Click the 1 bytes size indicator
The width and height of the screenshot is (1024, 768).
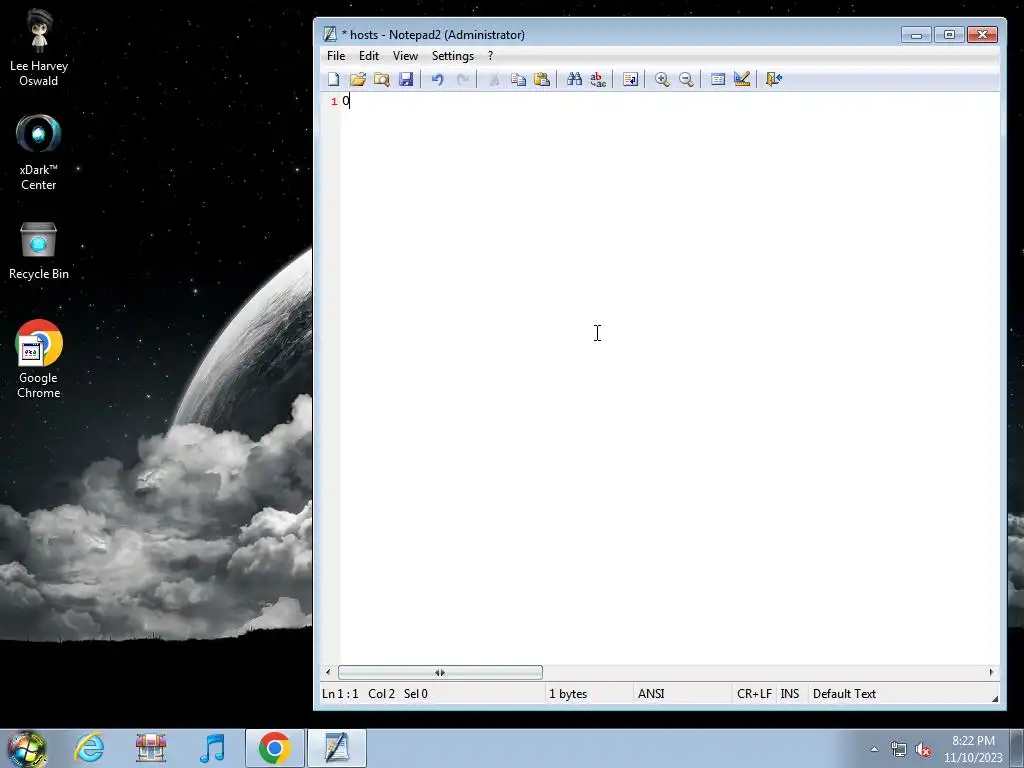[x=568, y=694]
